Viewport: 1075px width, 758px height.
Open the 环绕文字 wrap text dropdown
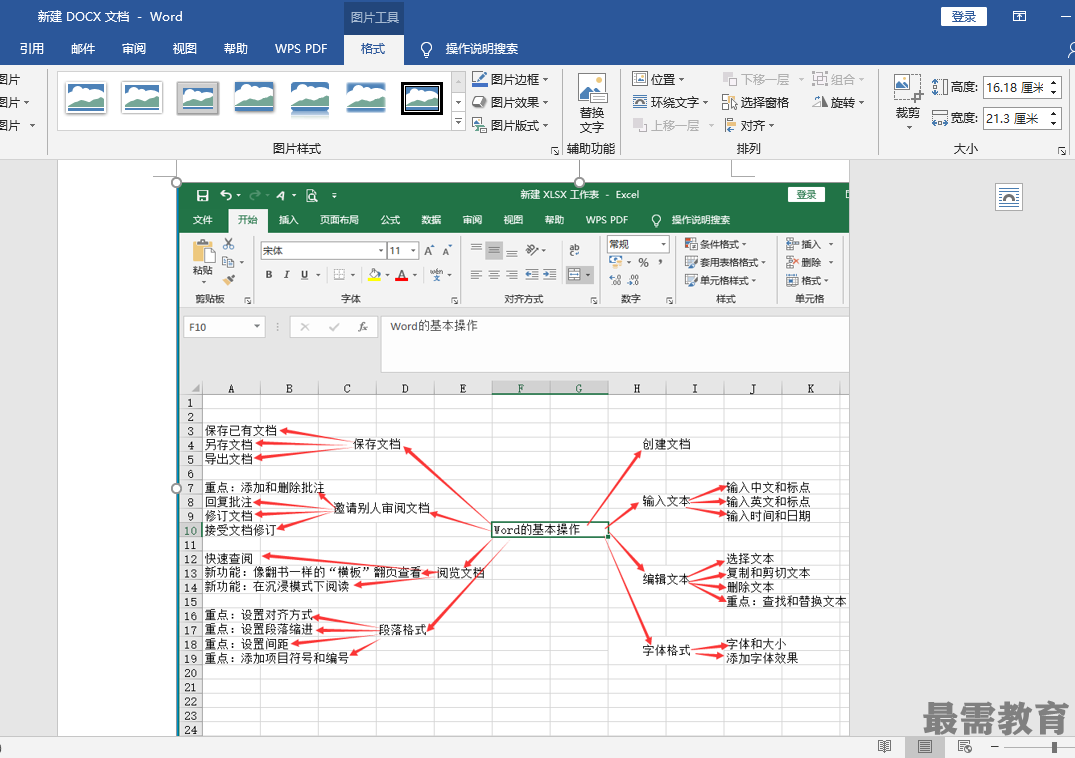[x=670, y=102]
